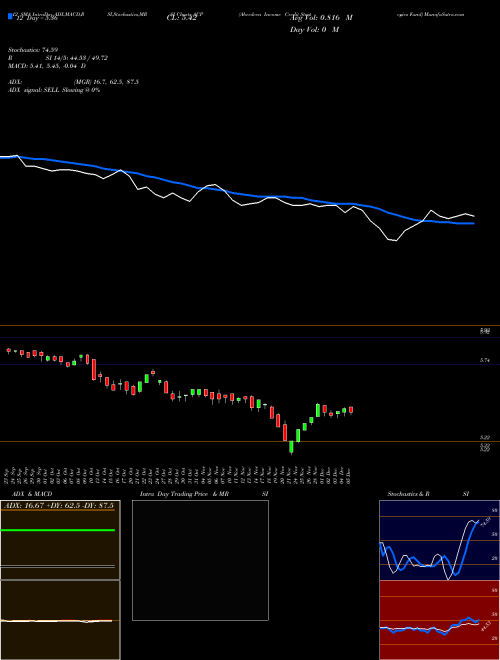Image resolution: width=500 pixels, height=660 pixels.
Task: Select the 'Day Vol: 0 M' text
Action: (x=314, y=30)
